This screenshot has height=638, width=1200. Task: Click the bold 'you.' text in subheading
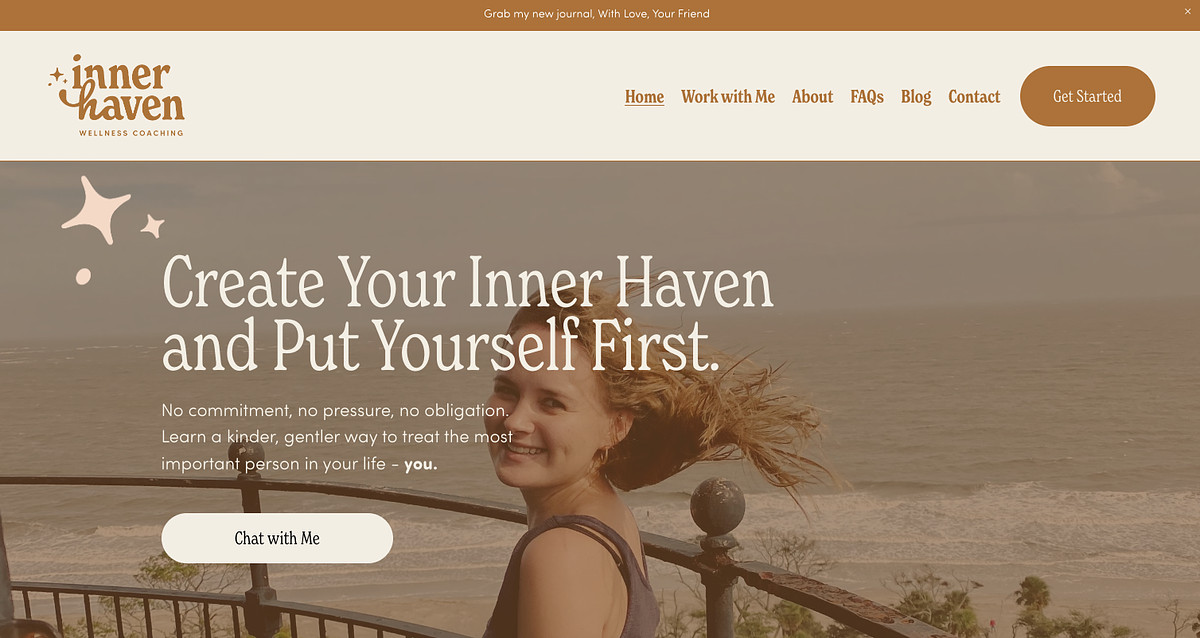421,465
